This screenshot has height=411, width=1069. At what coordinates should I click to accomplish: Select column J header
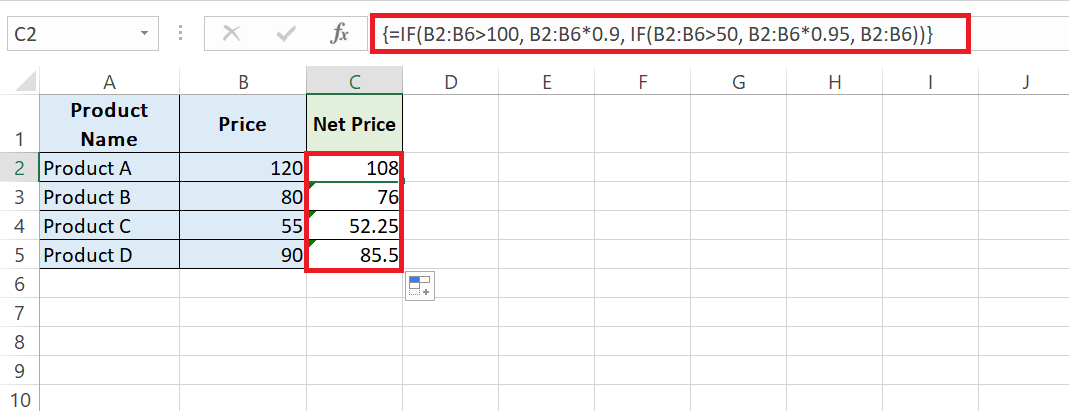[x=1024, y=82]
